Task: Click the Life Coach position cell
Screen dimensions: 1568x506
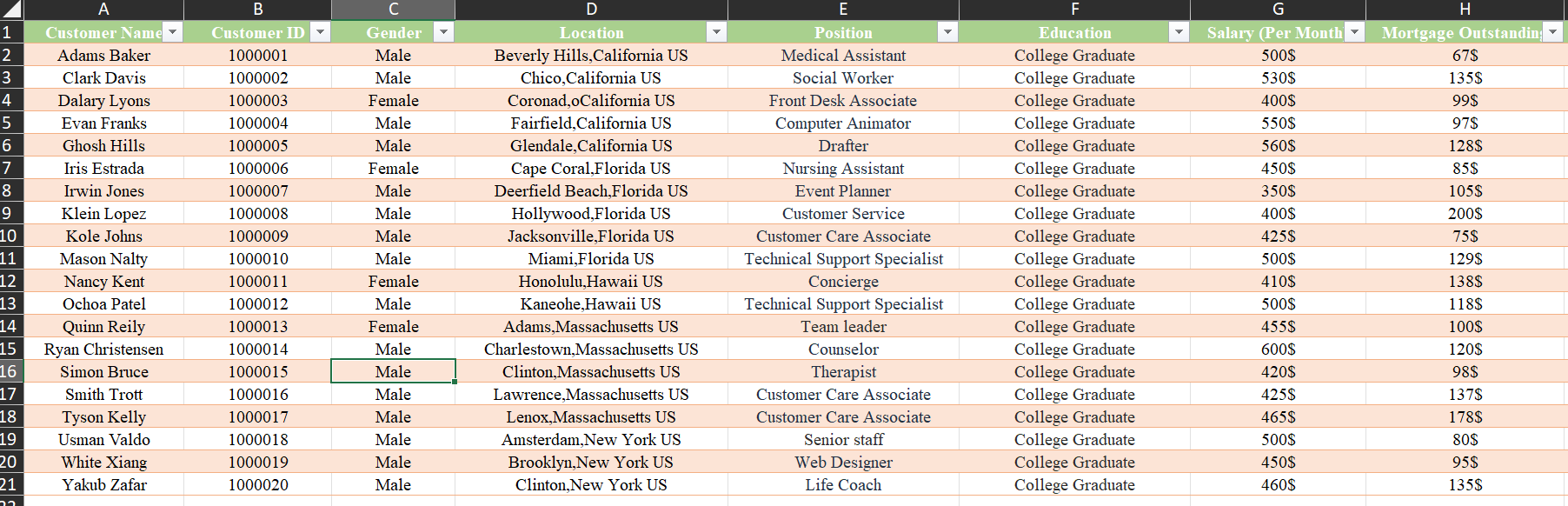Action: tap(843, 485)
